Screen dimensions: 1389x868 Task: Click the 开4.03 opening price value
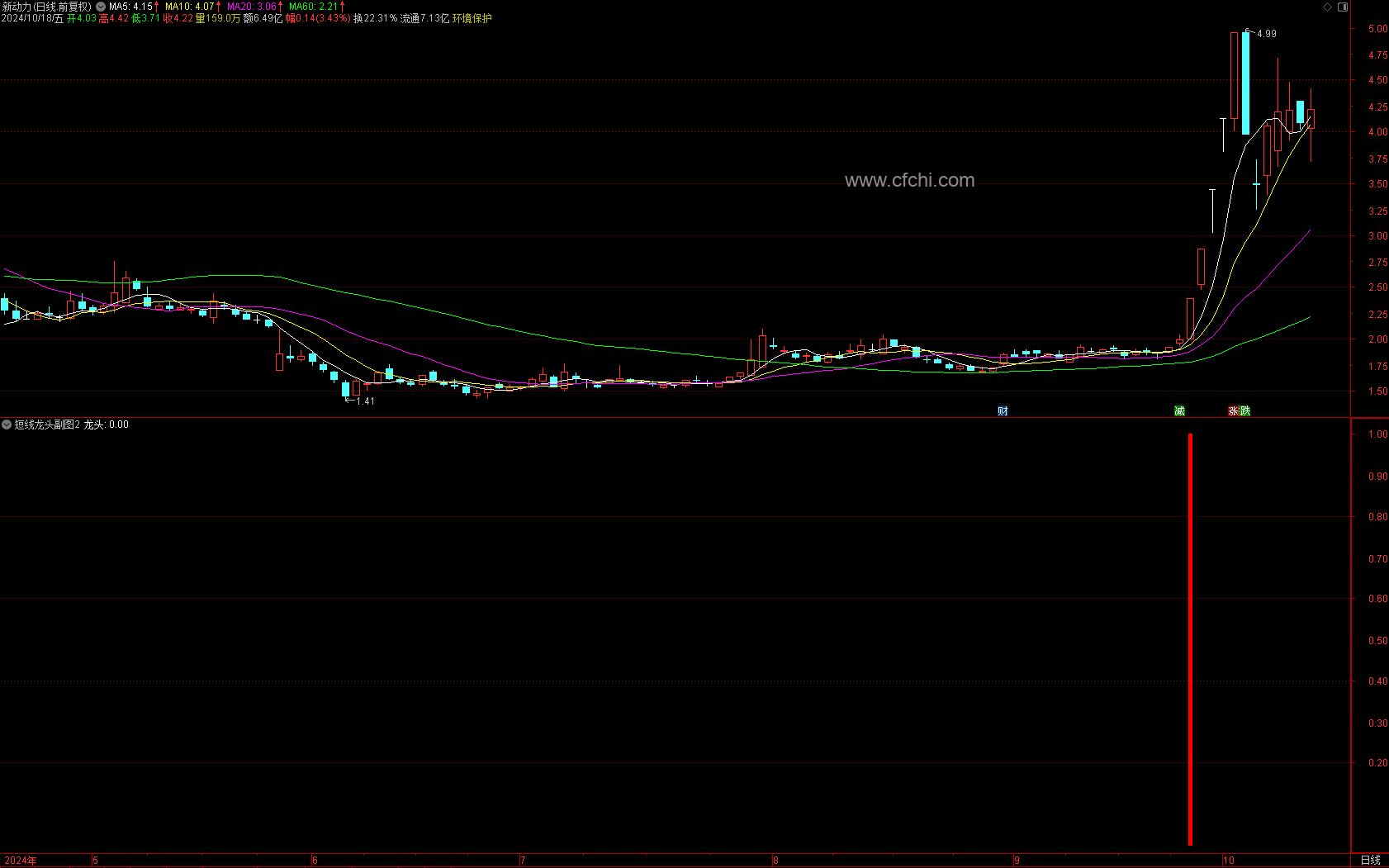[x=82, y=18]
